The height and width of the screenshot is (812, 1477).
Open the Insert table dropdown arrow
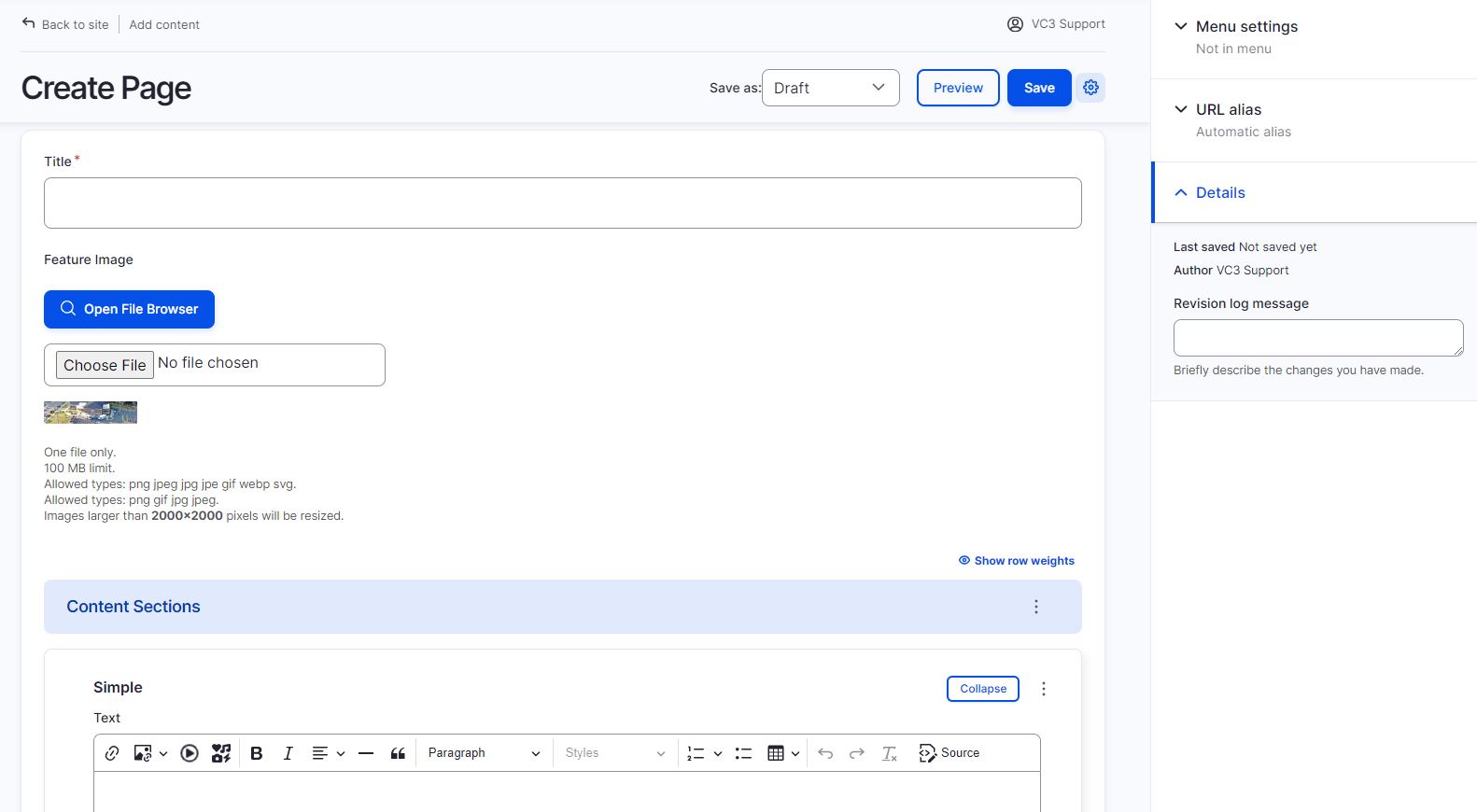pyautogui.click(x=795, y=753)
